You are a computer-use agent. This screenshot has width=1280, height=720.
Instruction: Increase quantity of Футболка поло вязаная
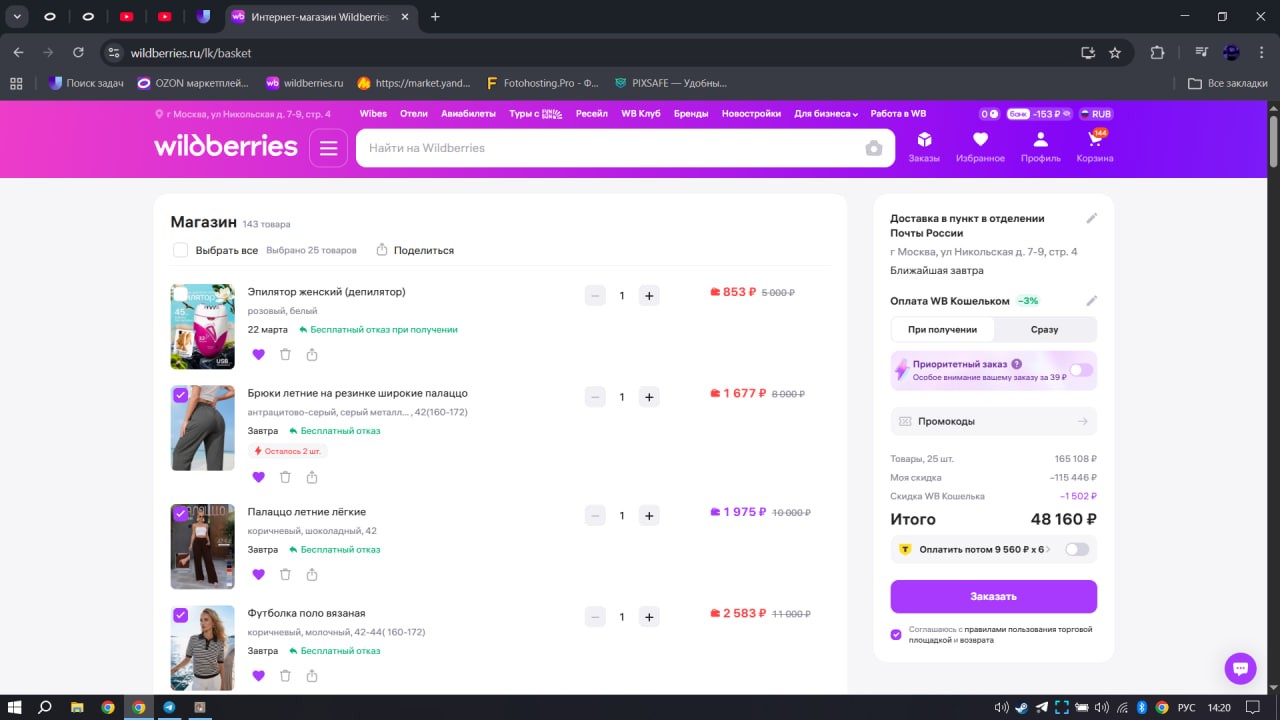[x=649, y=617]
